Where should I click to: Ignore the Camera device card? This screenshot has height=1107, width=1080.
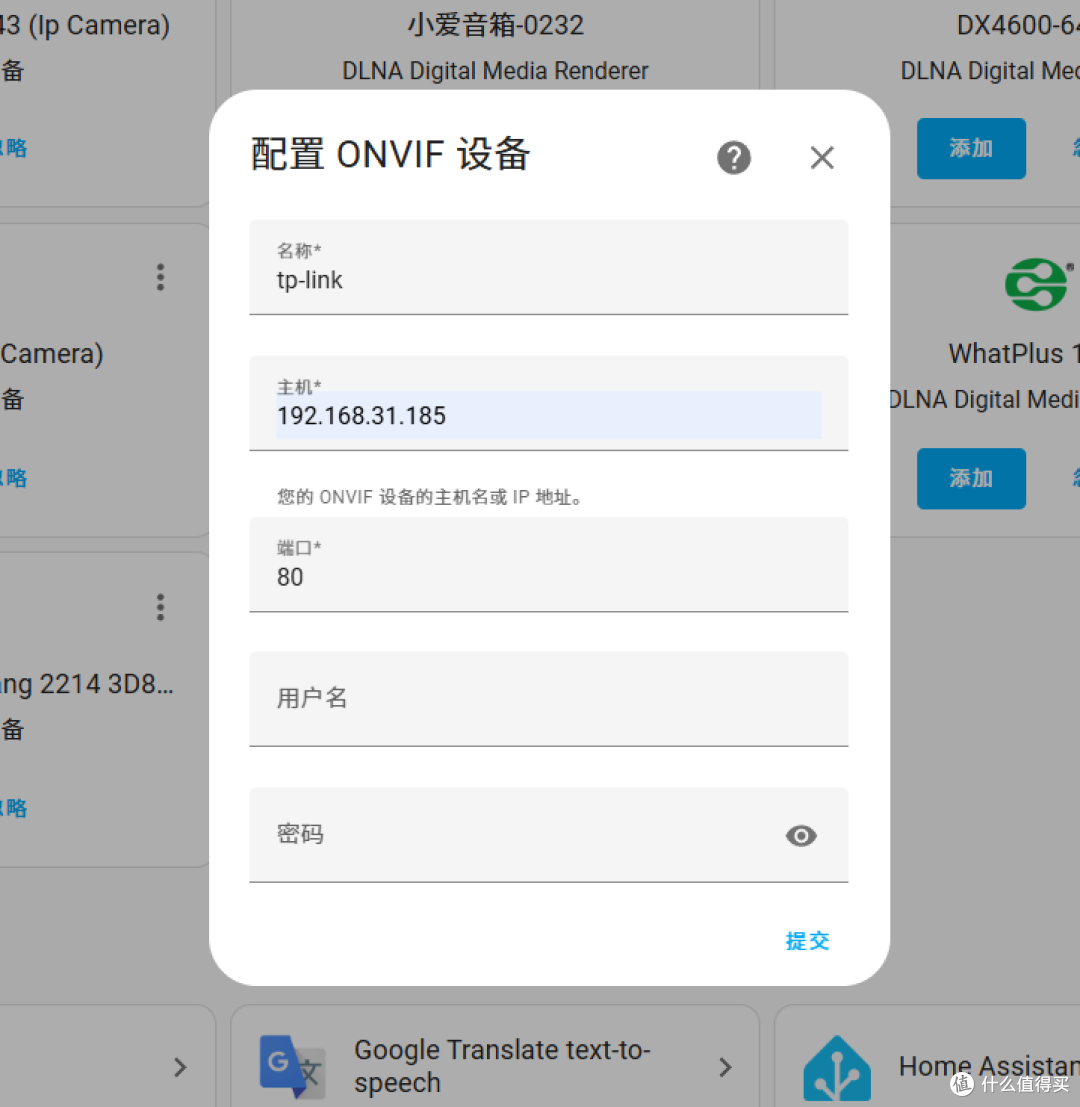click(x=13, y=478)
